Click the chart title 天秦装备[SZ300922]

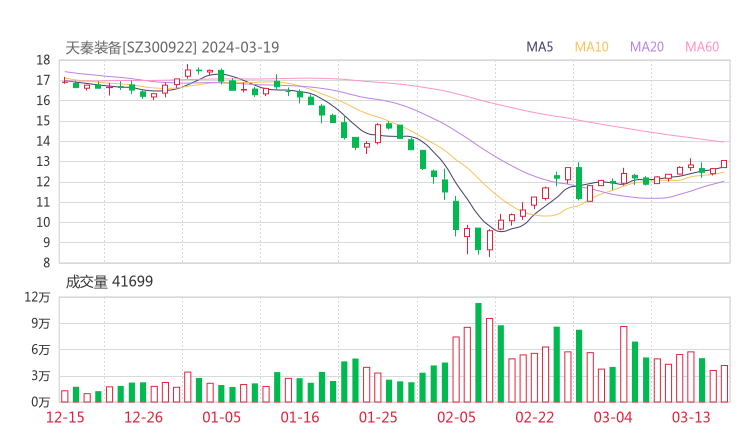click(130, 47)
